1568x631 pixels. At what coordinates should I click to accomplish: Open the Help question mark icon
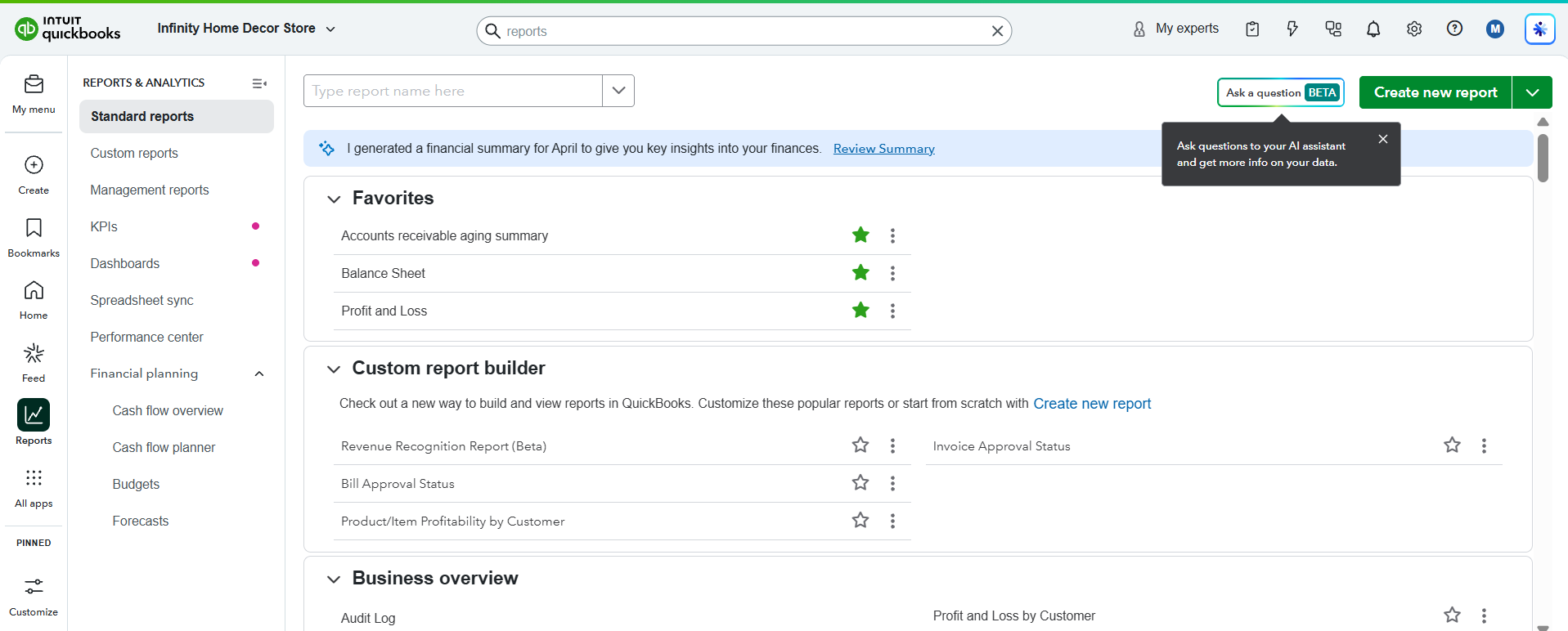[1454, 29]
